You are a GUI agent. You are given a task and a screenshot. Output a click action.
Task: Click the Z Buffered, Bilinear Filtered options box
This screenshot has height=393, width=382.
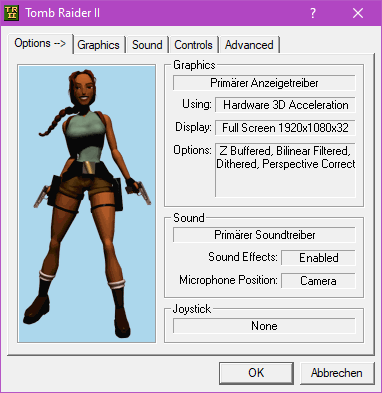pos(285,170)
